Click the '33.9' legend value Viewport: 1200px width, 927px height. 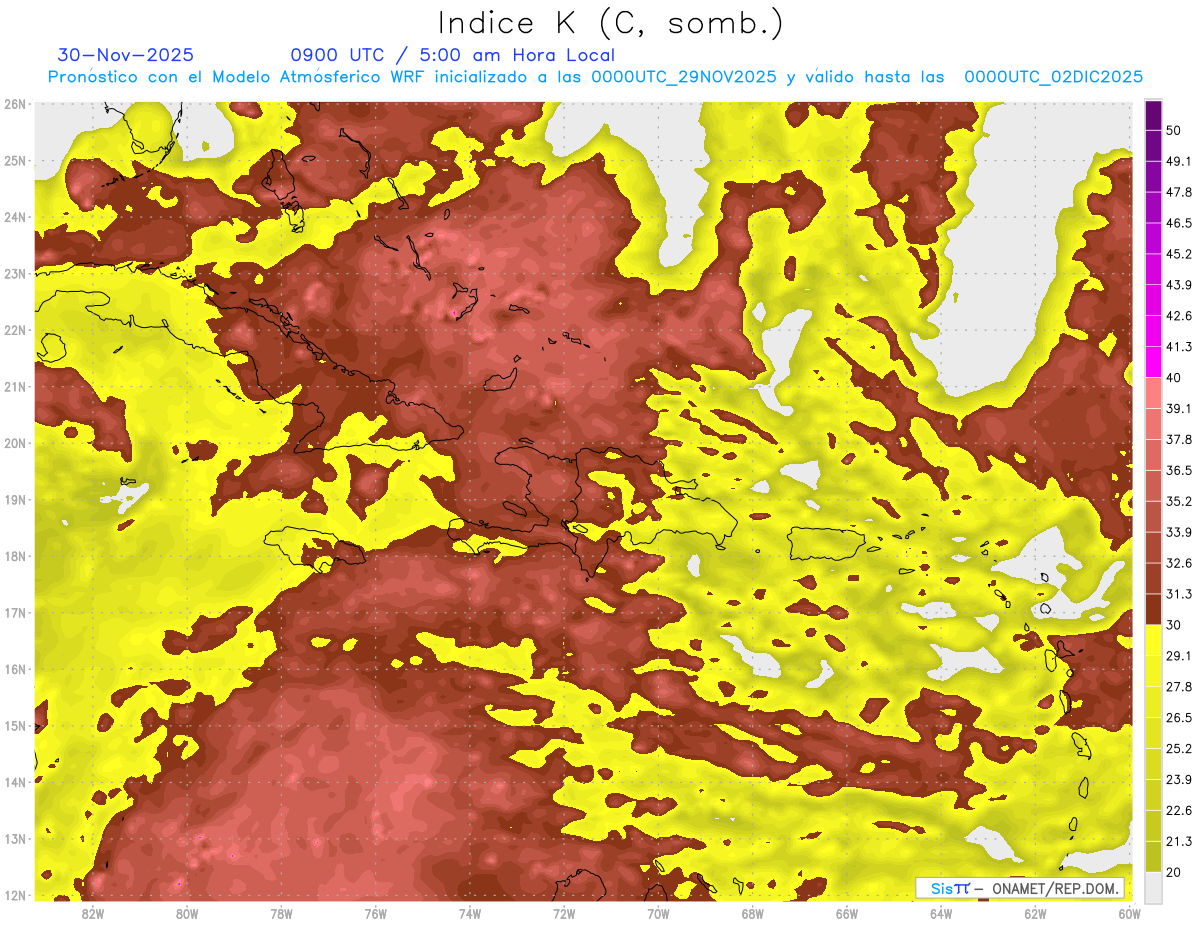tap(1179, 532)
